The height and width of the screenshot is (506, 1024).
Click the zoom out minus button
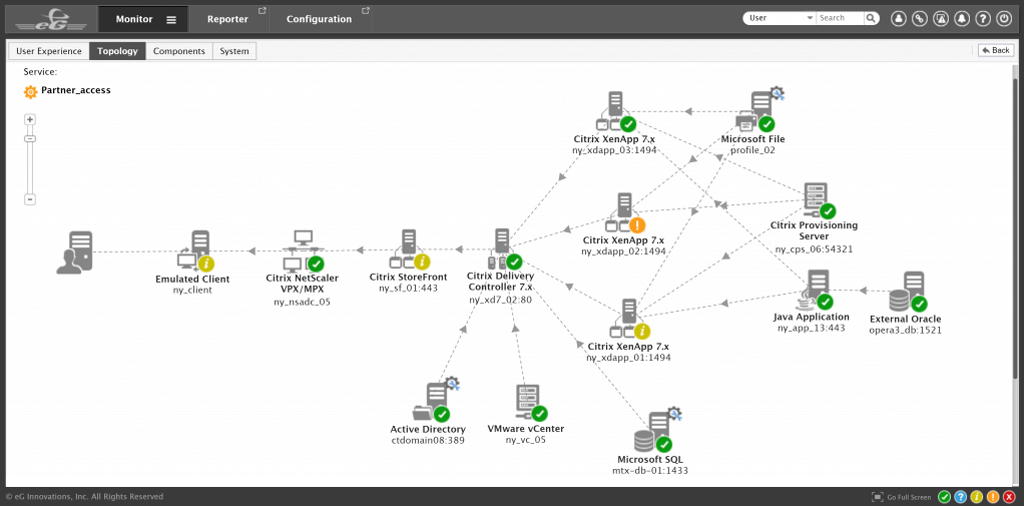(x=30, y=199)
